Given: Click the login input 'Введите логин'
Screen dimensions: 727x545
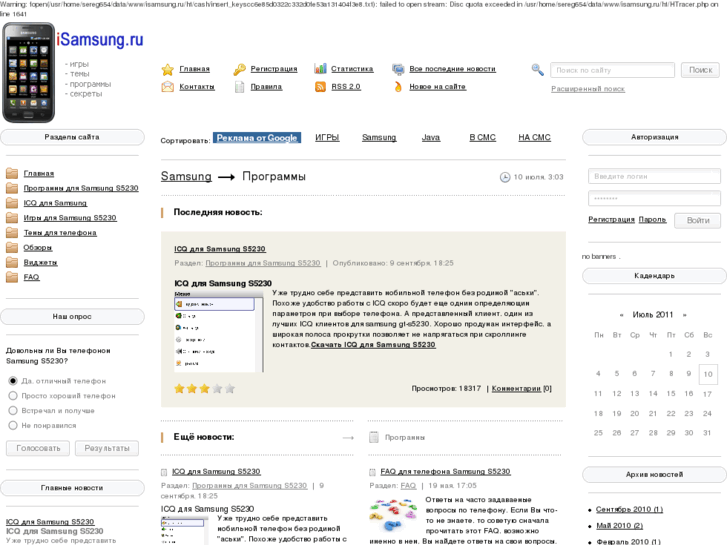Looking at the screenshot, I should (x=654, y=176).
